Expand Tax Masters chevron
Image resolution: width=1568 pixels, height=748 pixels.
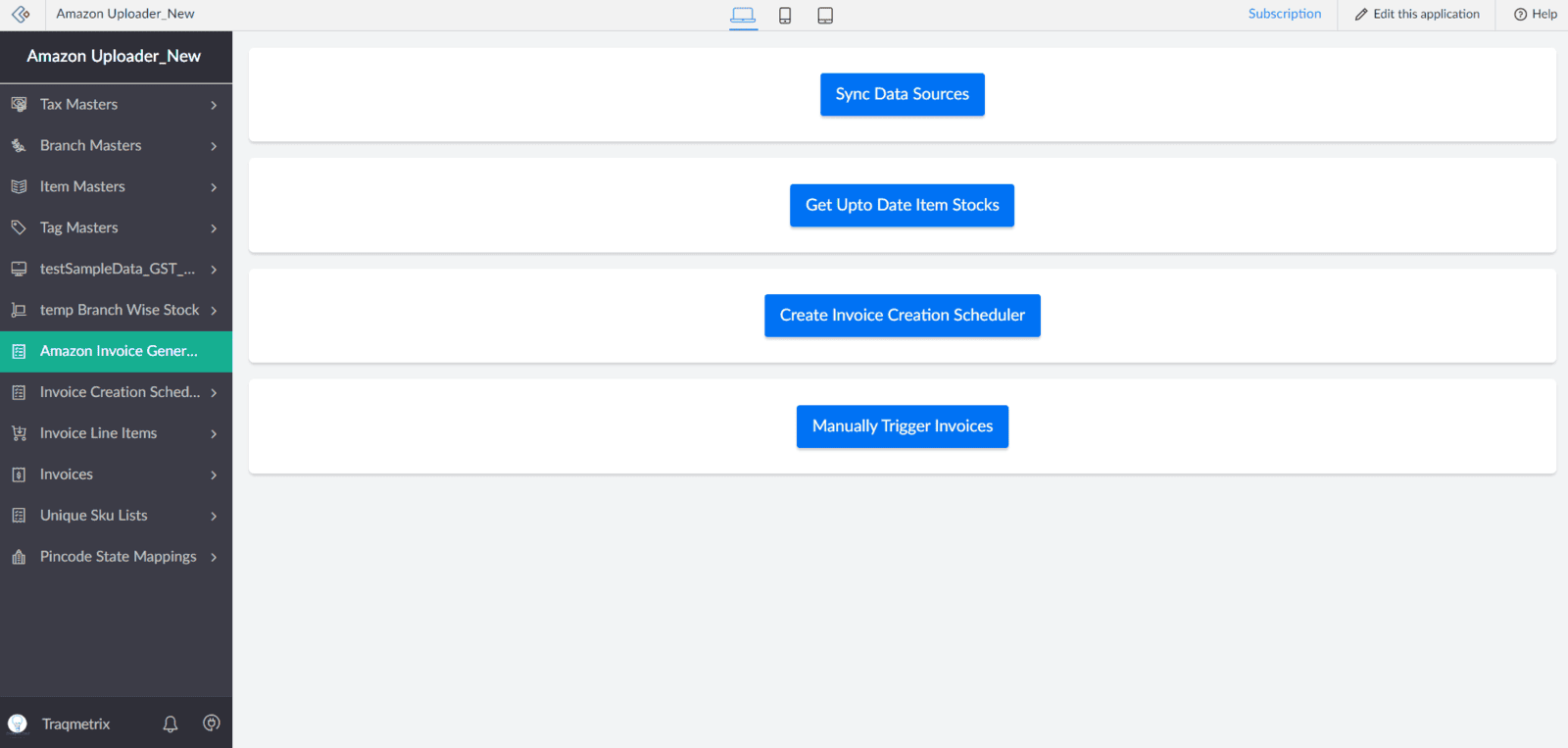(x=214, y=105)
